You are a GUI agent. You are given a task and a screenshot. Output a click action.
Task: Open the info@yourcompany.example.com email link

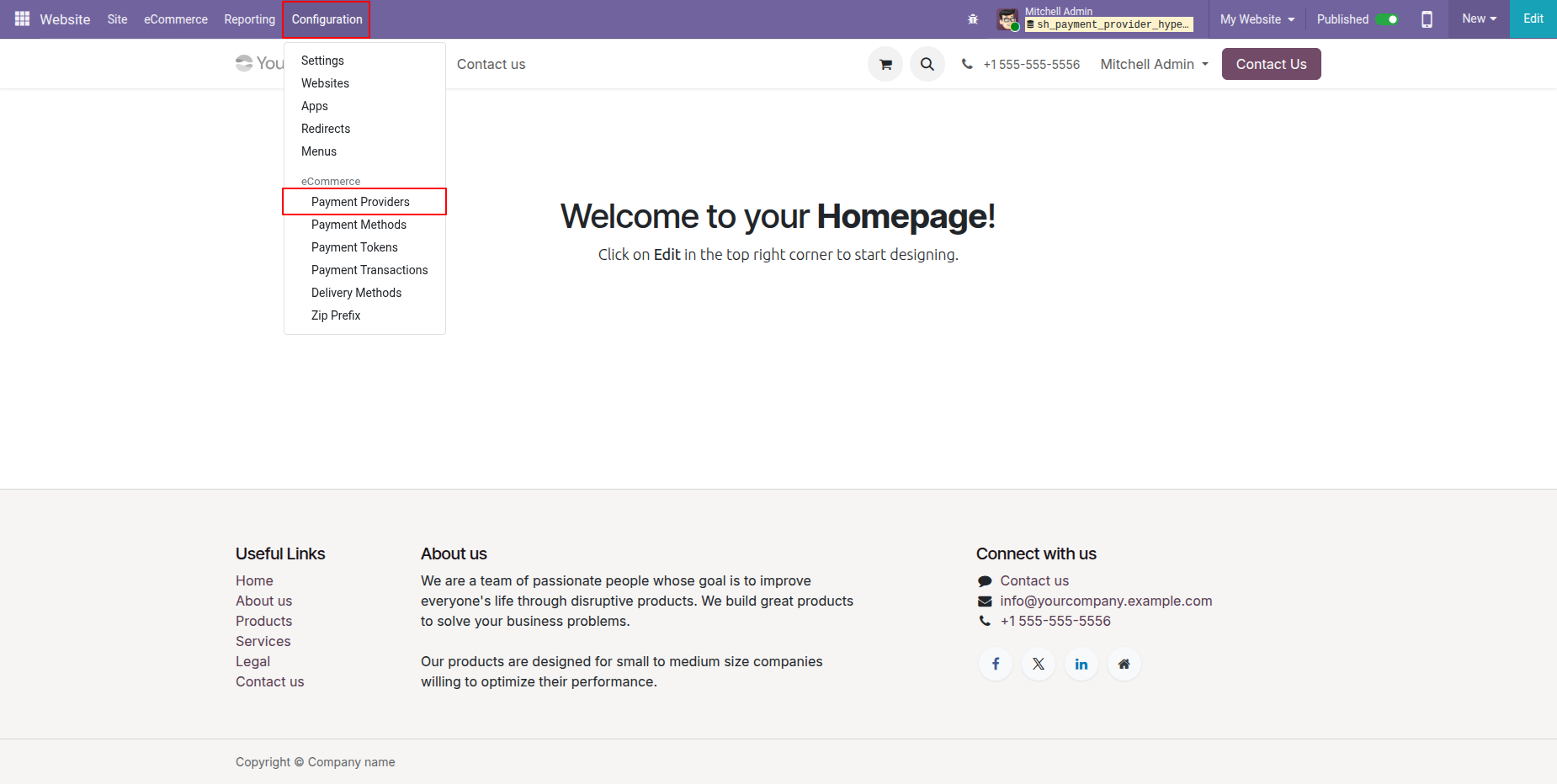click(1106, 601)
